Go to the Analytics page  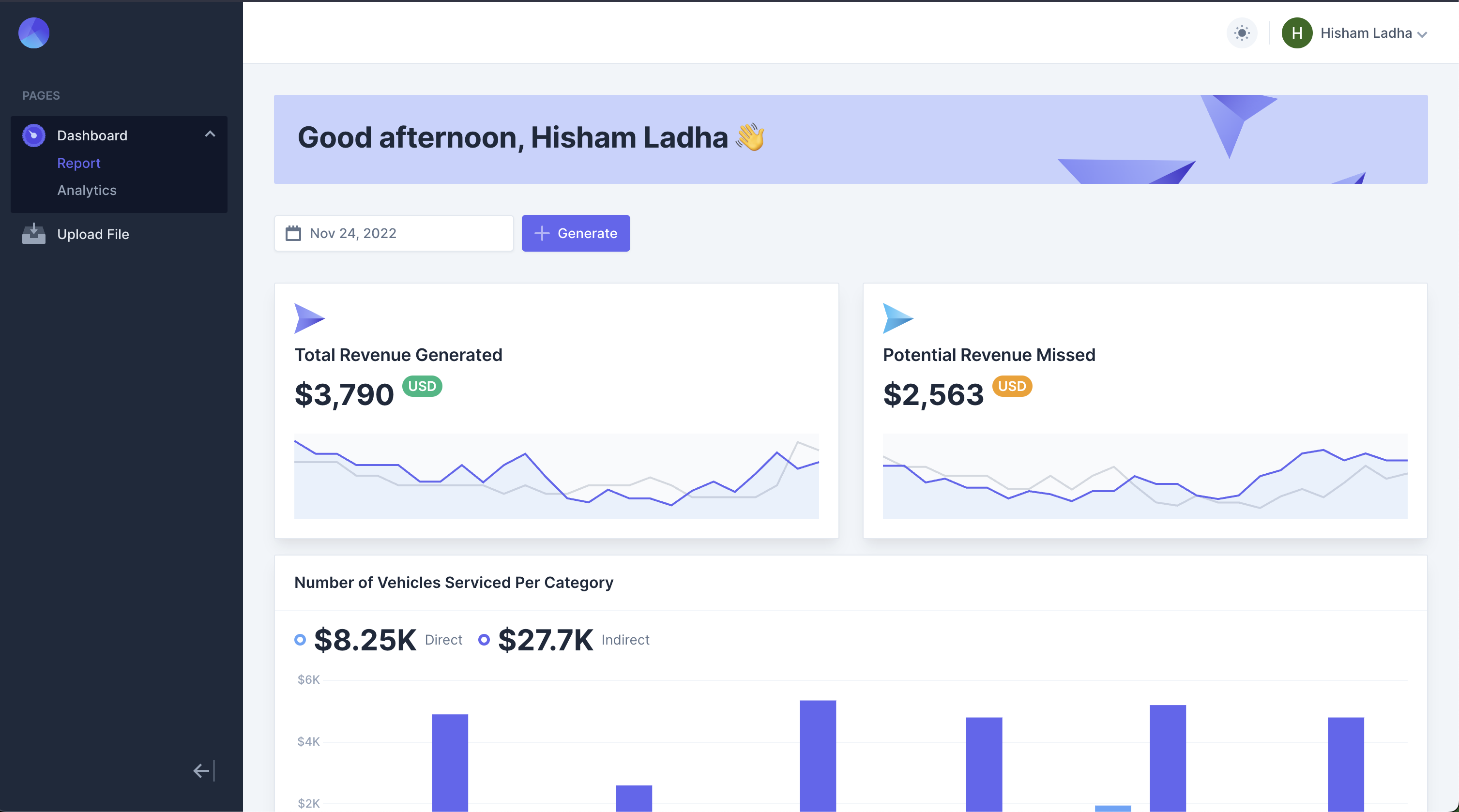pos(87,190)
